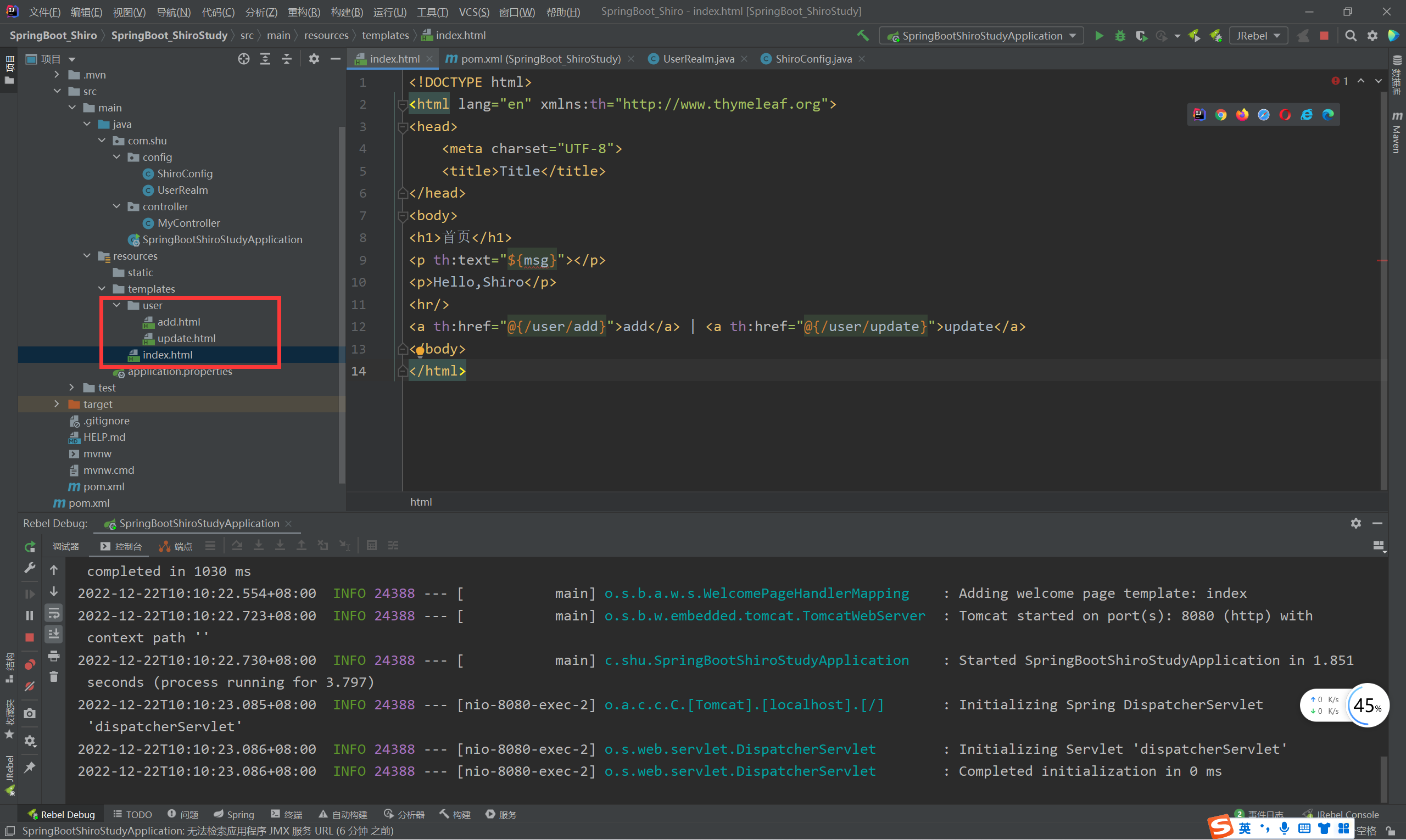
Task: Stop the running application in debug panel
Action: coord(30,637)
